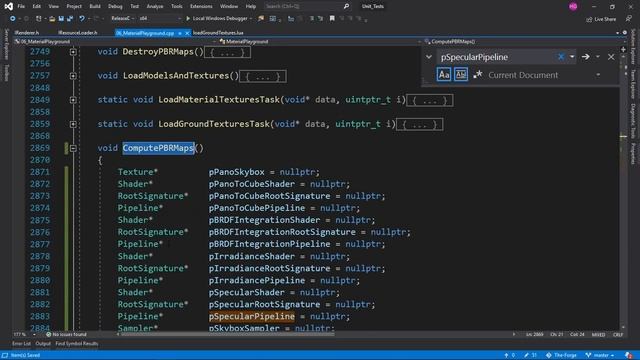The height and width of the screenshot is (360, 640).
Task: Expand the replace toggle chevron in Find box
Action: coord(429,57)
